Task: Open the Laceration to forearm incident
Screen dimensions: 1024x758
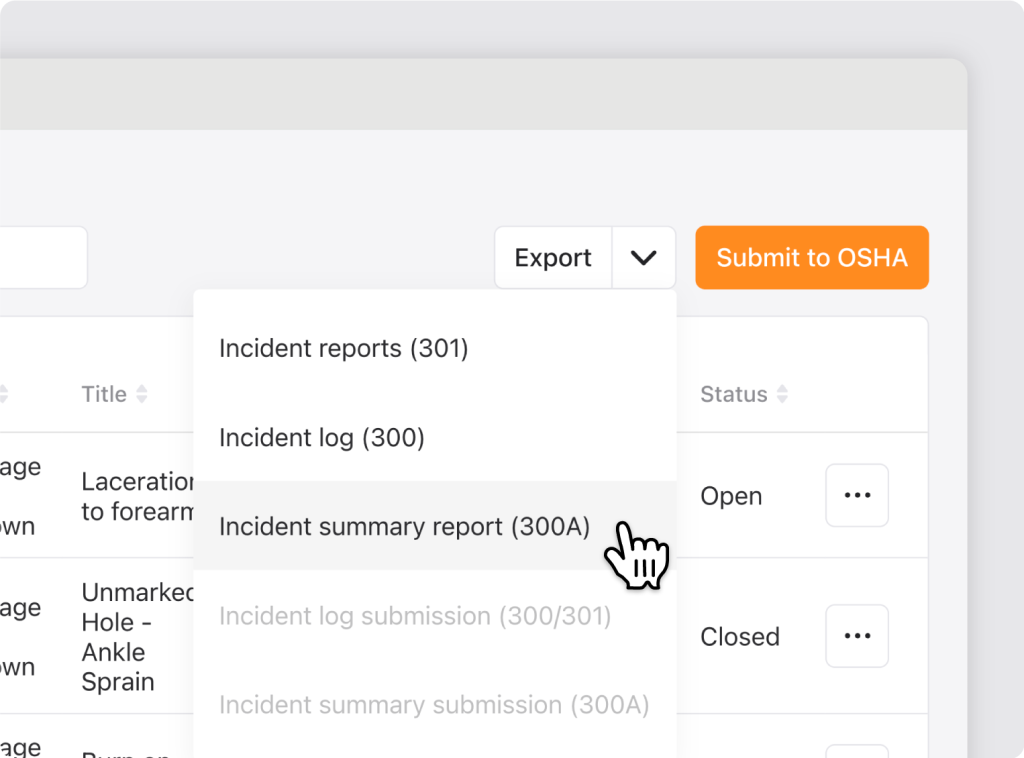Action: click(x=137, y=496)
